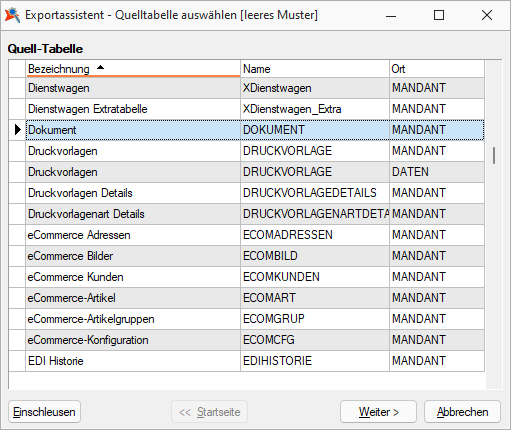Click the Exportassistent app icon in title bar
Screen dimensions: 511x430
tap(12, 15)
